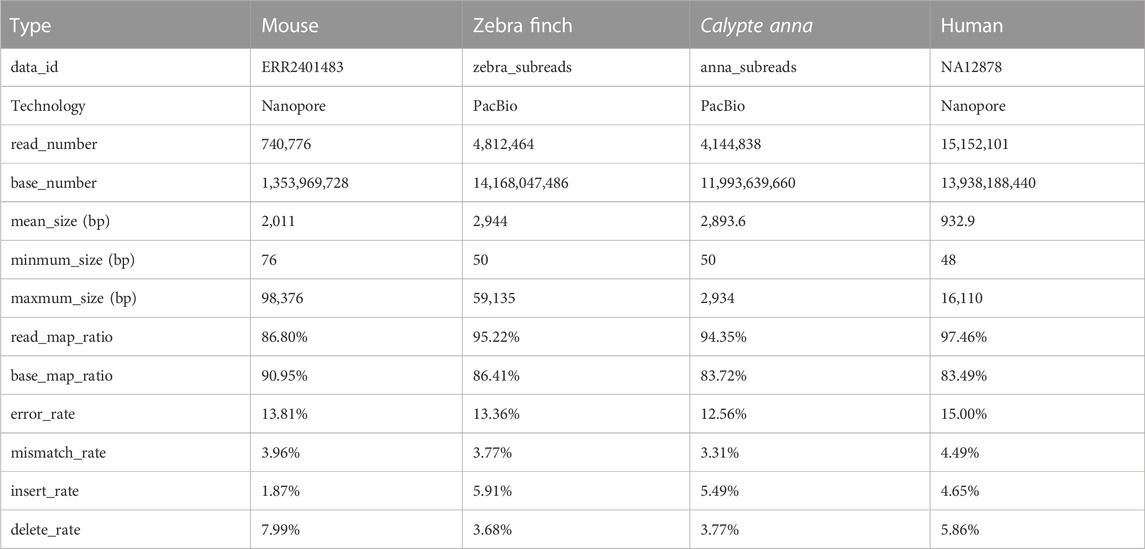The image size is (1145, 549).
Task: Click zebra finch read_map_ratio 95.22%
Action: click(x=497, y=338)
